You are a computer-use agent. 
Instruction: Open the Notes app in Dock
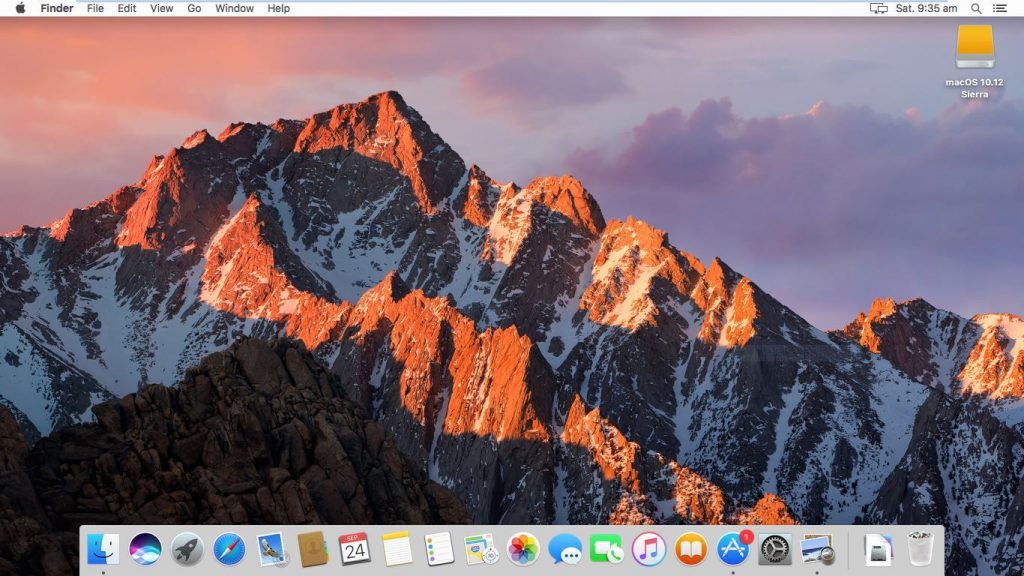click(397, 548)
